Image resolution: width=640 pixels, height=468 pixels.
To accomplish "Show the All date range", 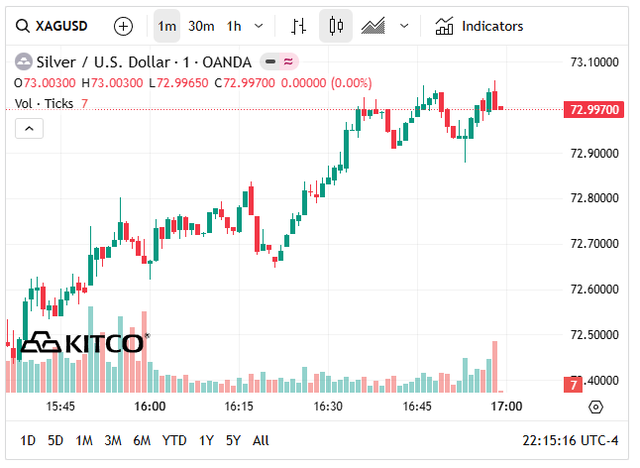I will click(261, 440).
